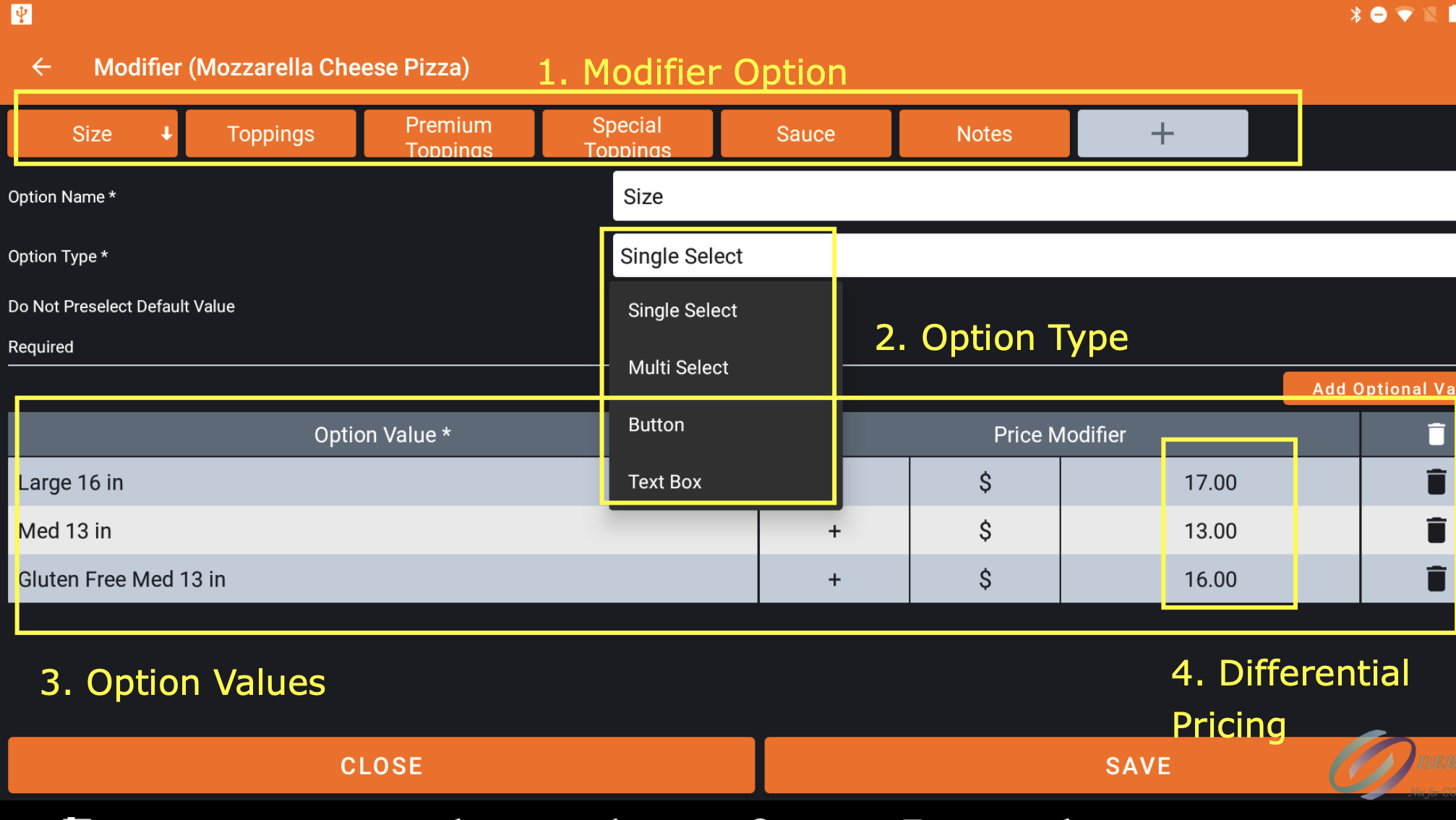1456x820 pixels.
Task: Open the Option Type dropdown
Action: click(x=1034, y=256)
